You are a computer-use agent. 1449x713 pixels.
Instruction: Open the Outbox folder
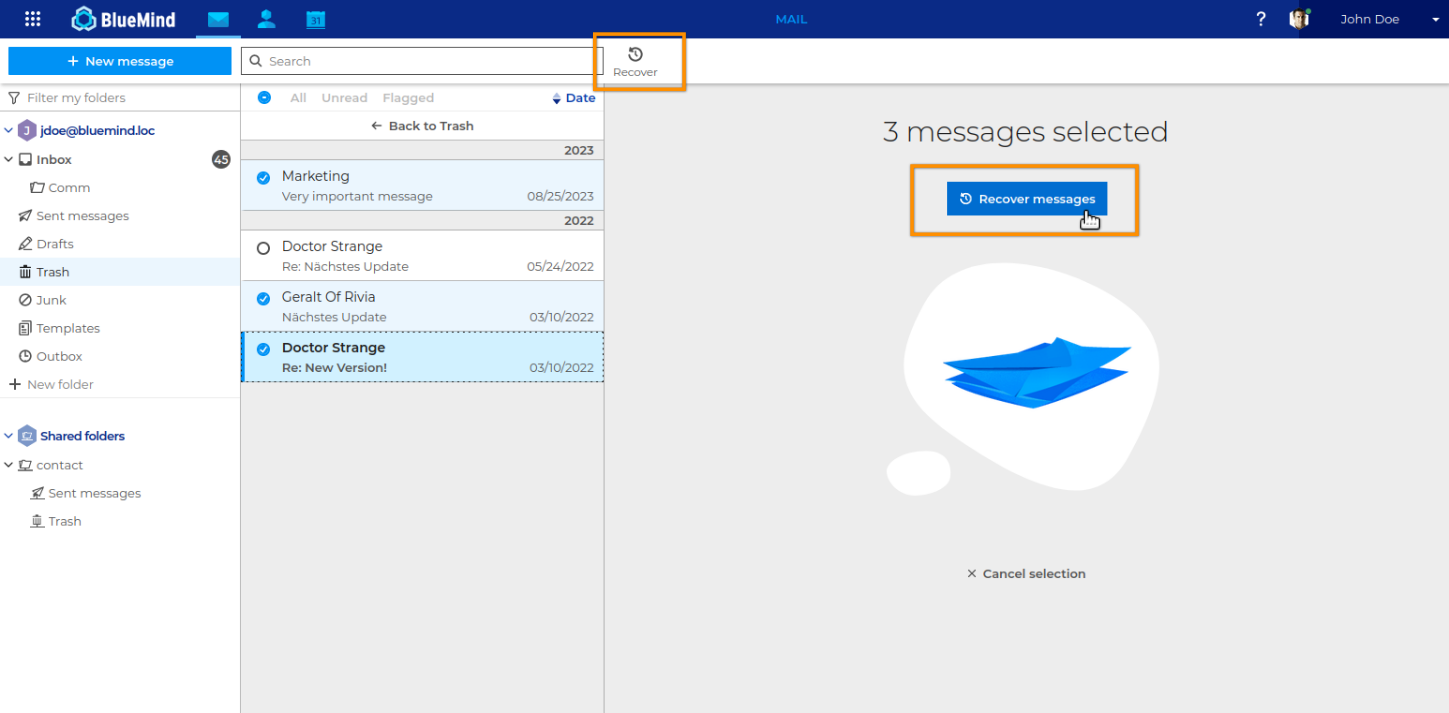coord(59,356)
